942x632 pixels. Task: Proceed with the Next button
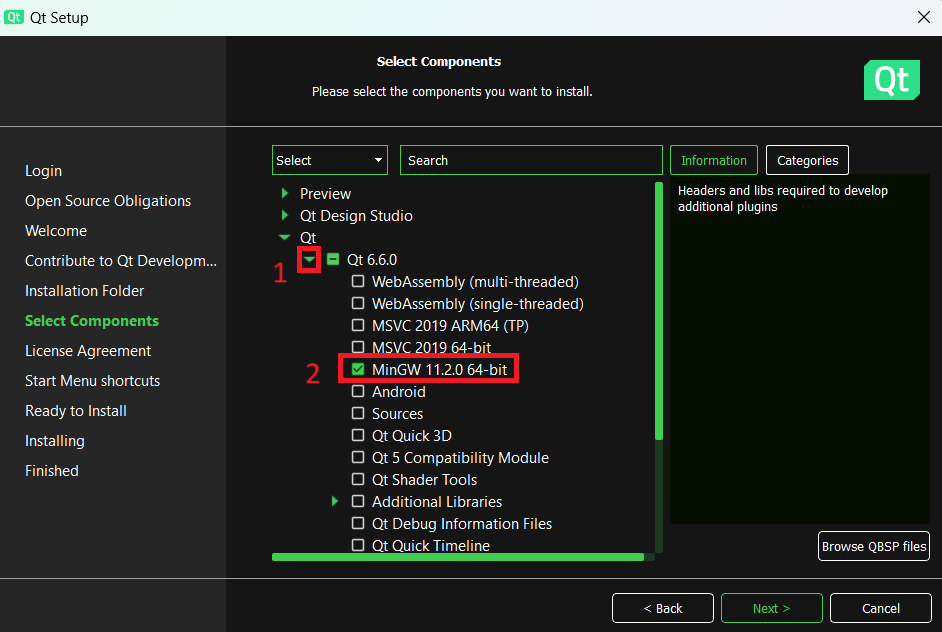(771, 609)
